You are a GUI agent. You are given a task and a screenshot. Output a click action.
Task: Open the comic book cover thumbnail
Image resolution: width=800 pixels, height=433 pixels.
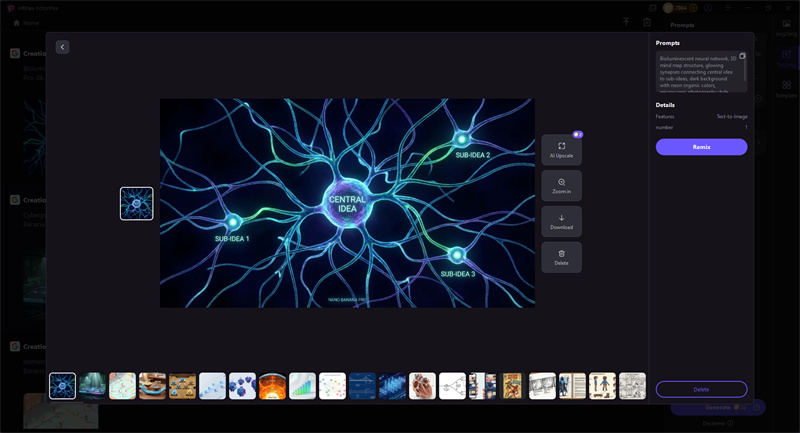(512, 386)
